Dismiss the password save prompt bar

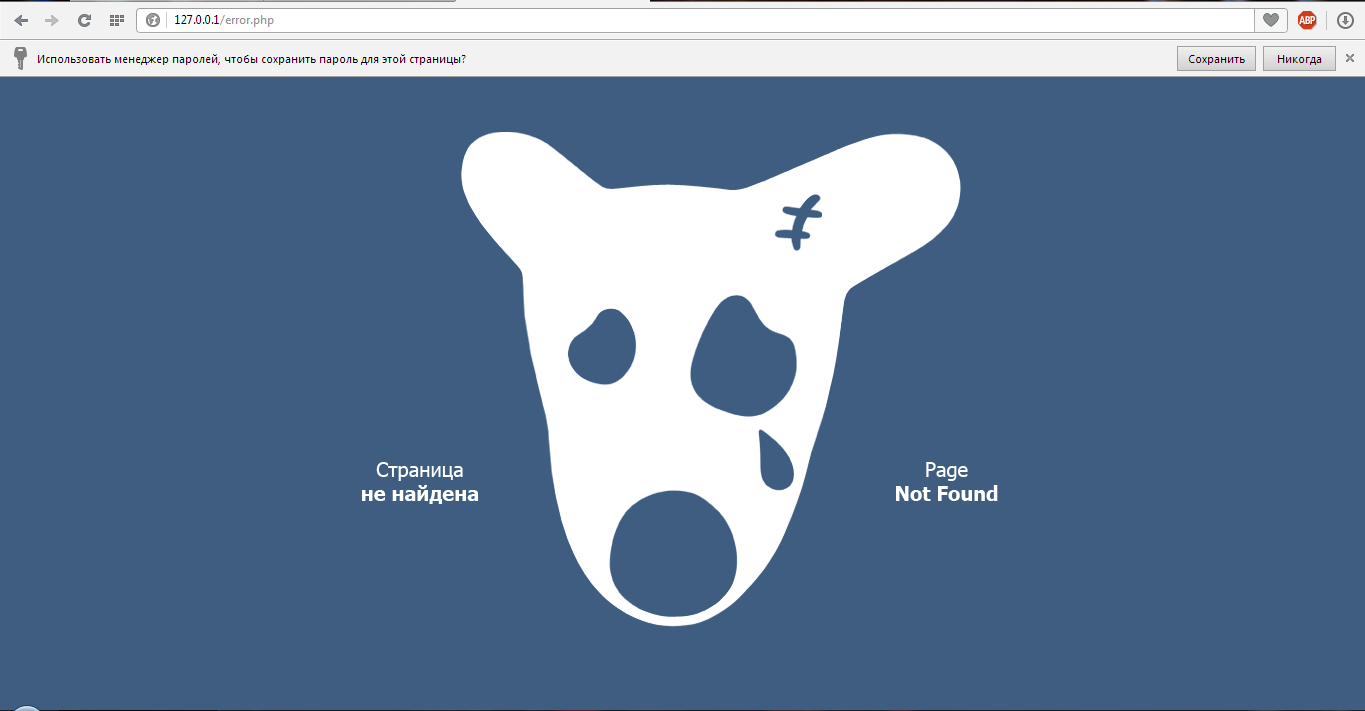pos(1349,58)
